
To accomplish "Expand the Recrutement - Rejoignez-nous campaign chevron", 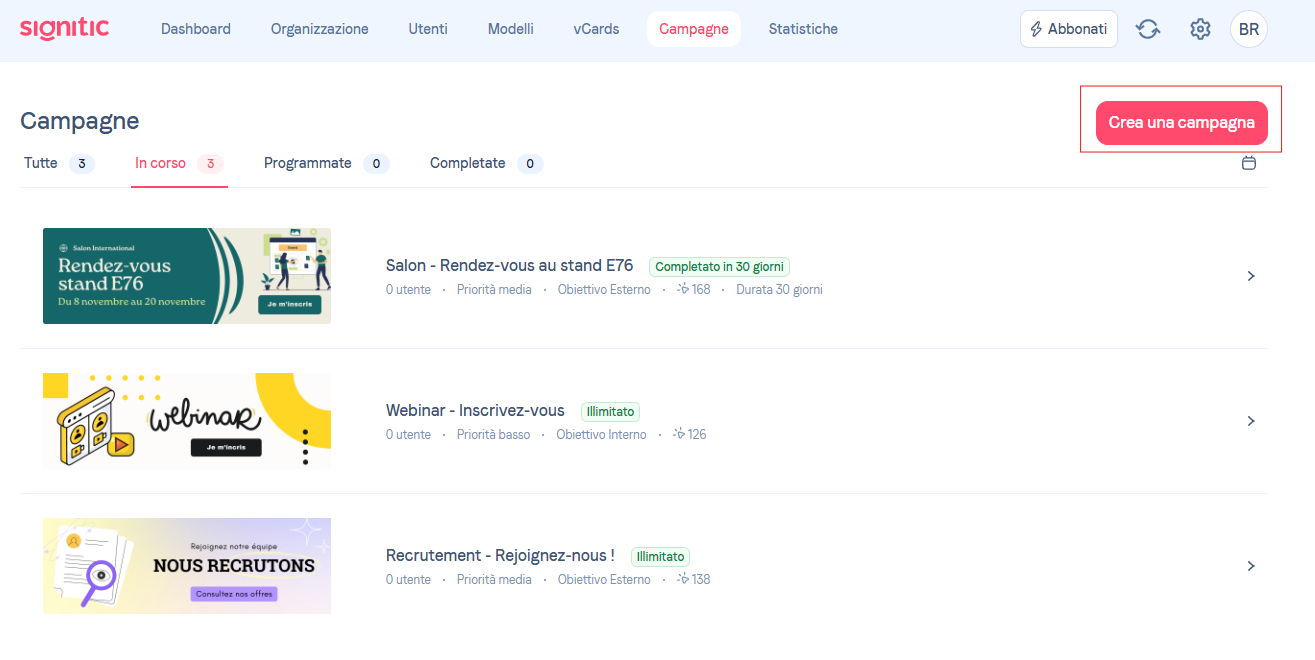I will coord(1251,566).
